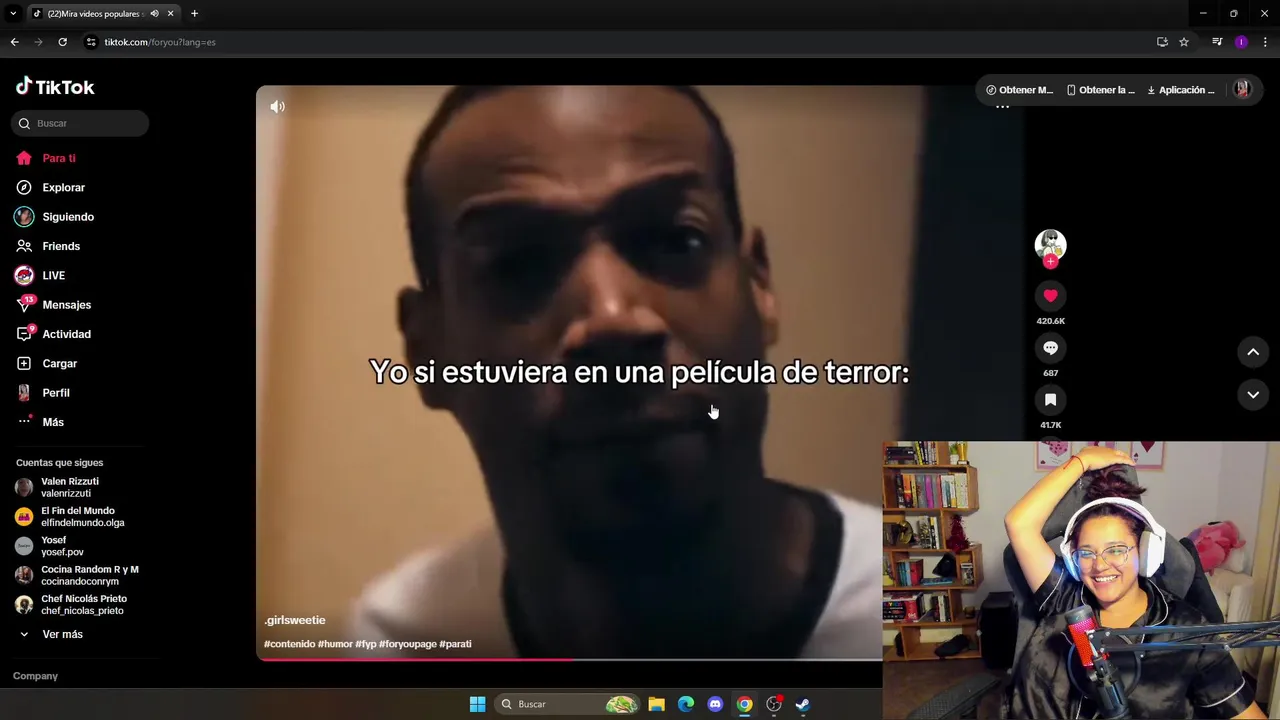1280x720 pixels.
Task: Open Microsoft Edge from taskbar
Action: [686, 704]
